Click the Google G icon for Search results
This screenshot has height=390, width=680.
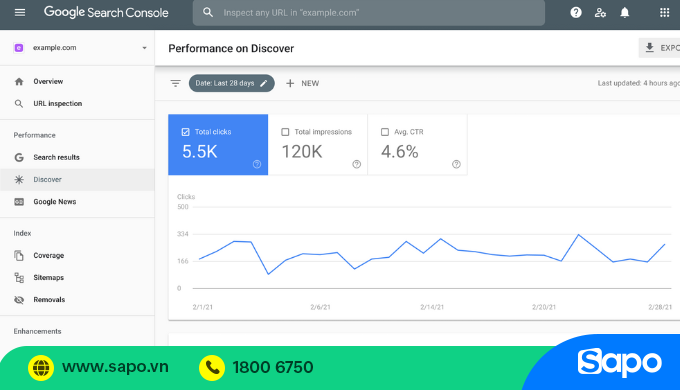pyautogui.click(x=19, y=157)
